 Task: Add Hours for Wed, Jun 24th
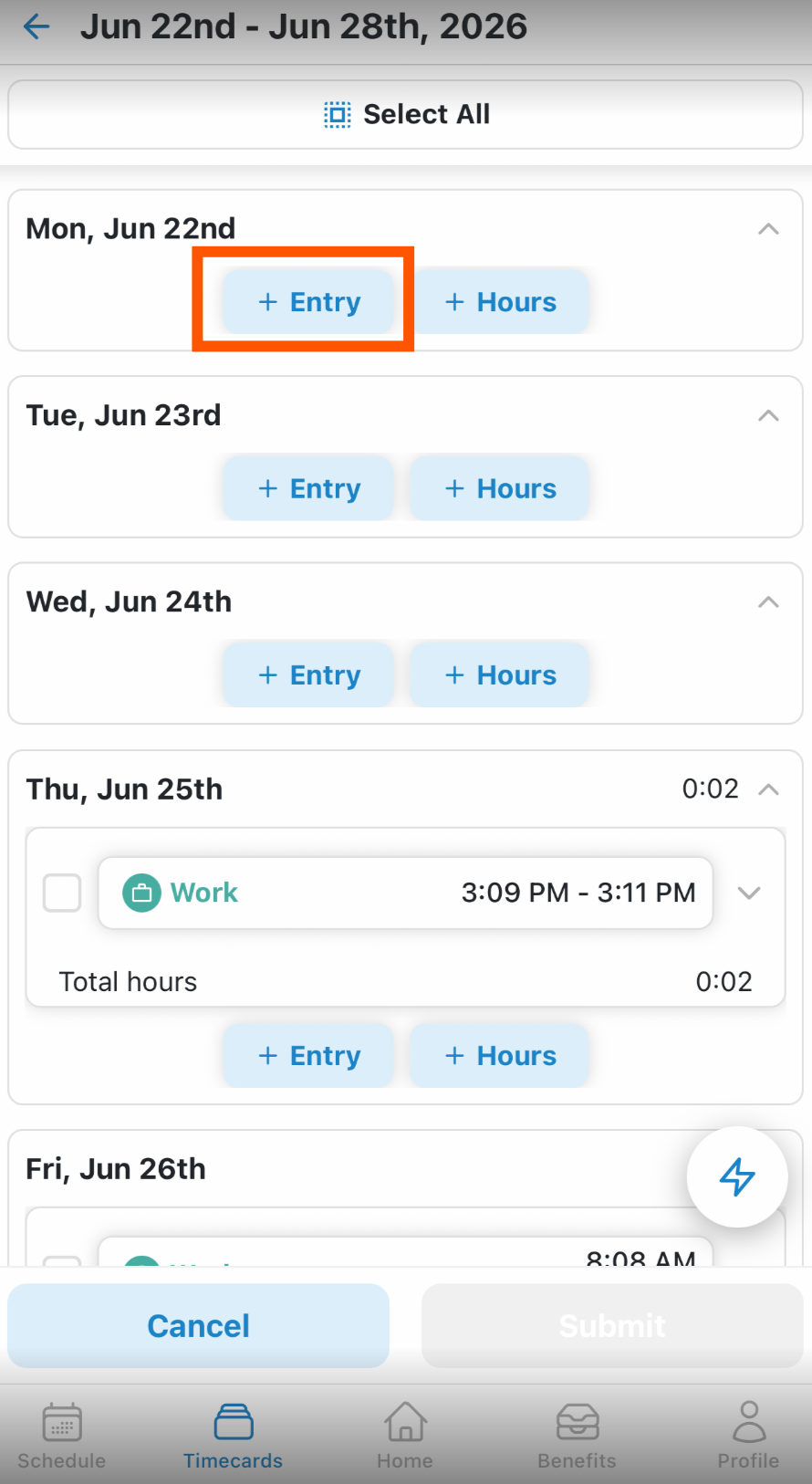[x=500, y=675]
